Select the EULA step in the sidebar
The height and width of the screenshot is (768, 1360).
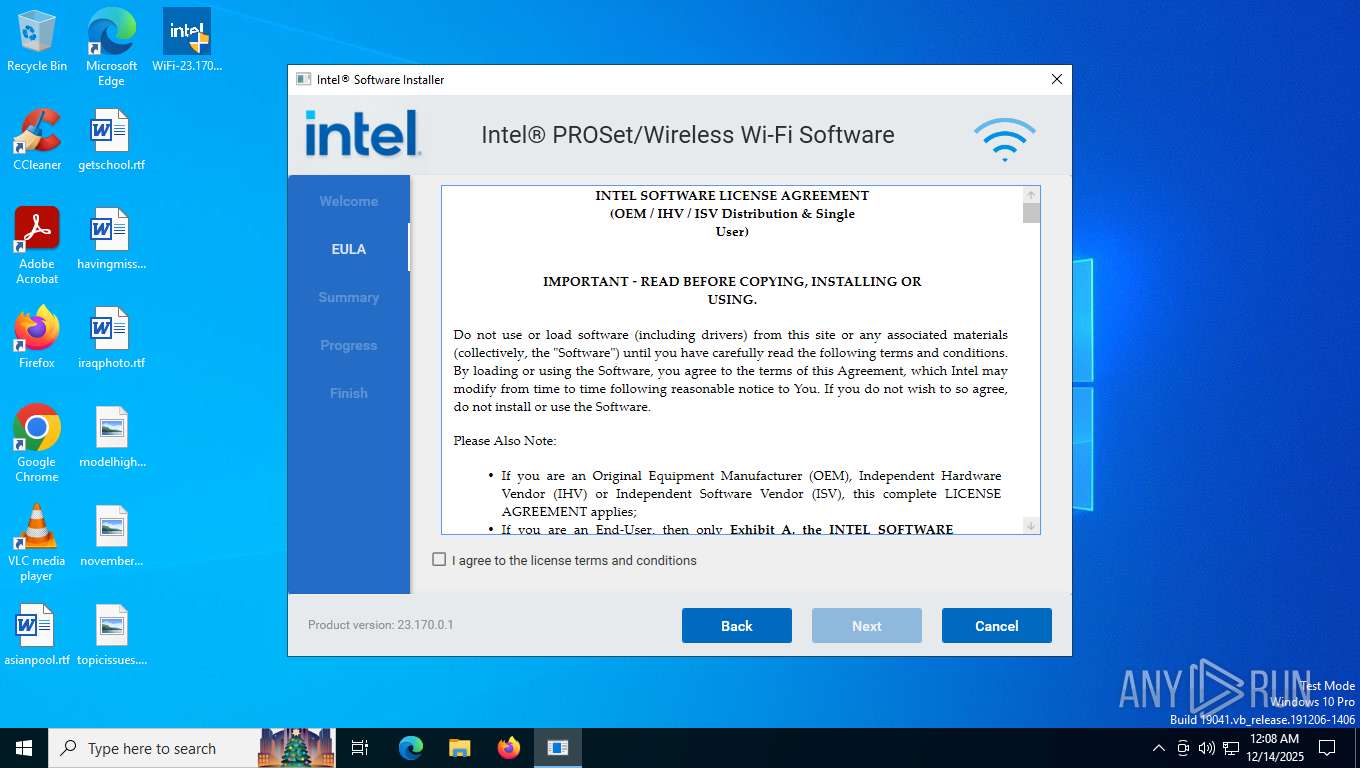coord(349,249)
